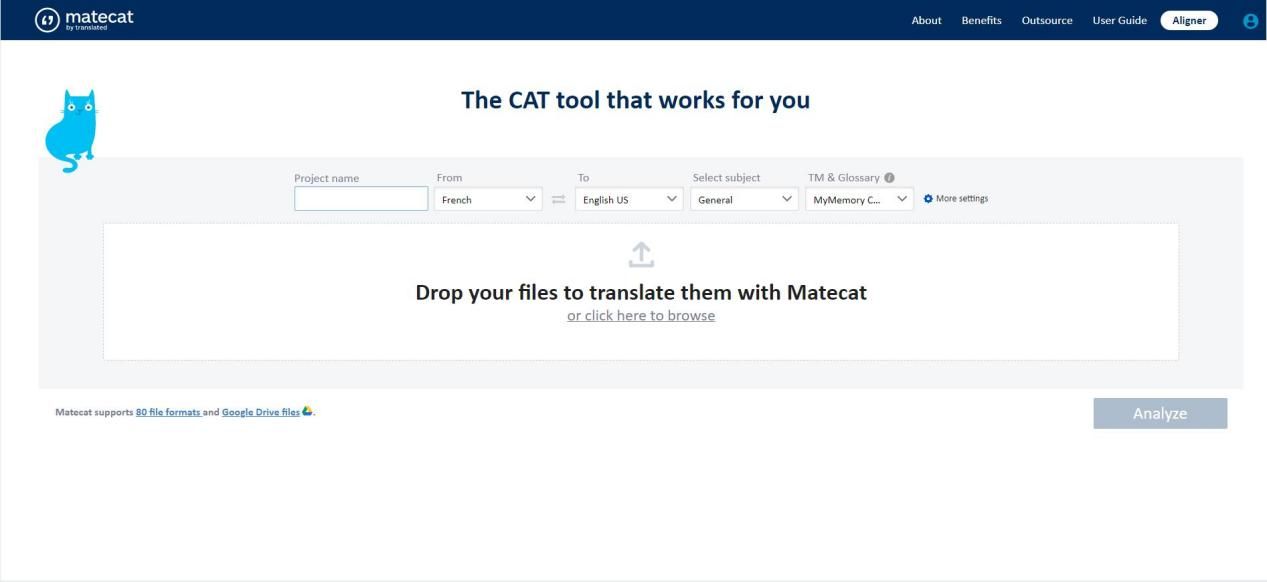Screen dimensions: 1267x582
Task: Click the 'Project name' label
Action: tap(326, 178)
